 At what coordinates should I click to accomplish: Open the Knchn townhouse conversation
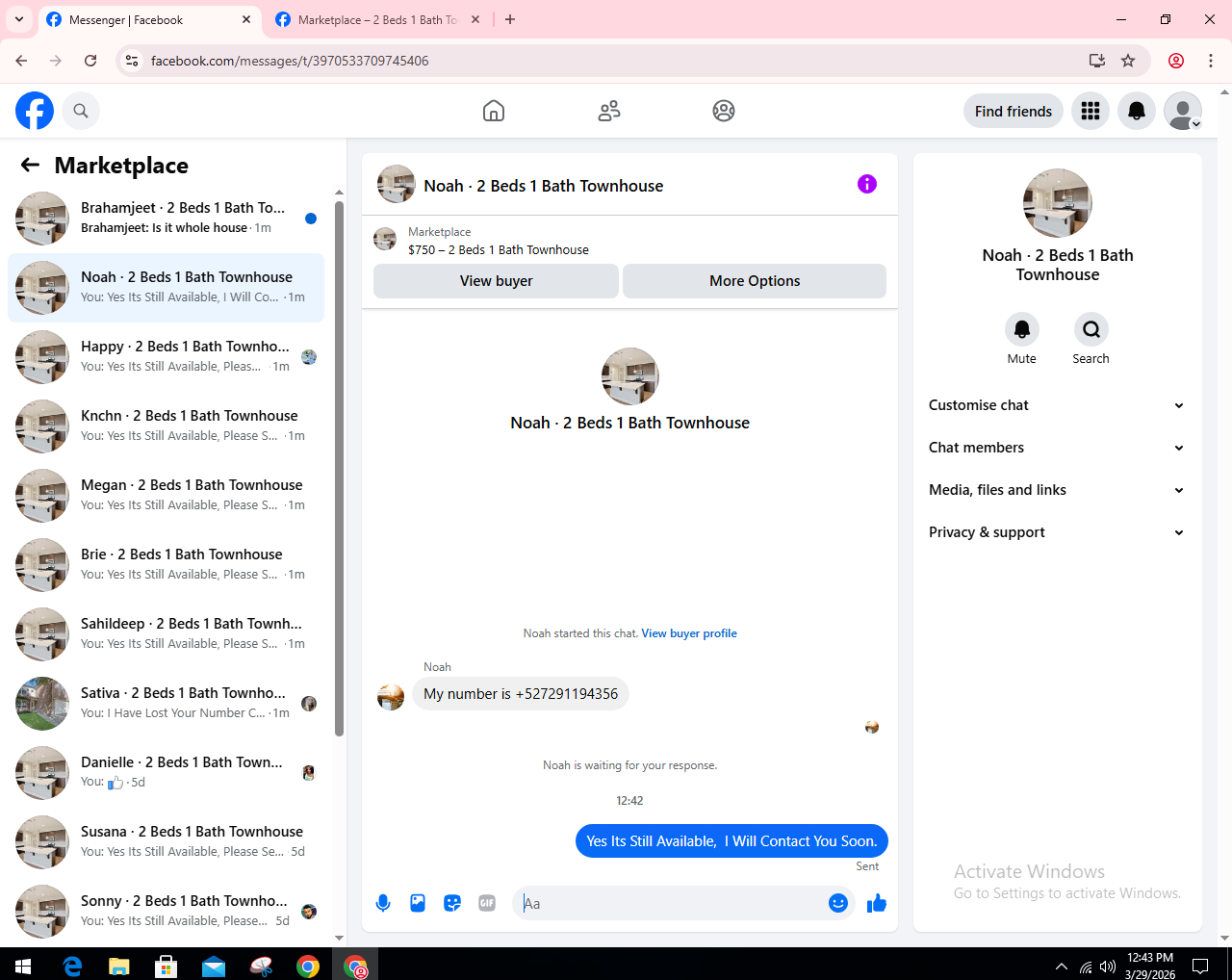coord(166,426)
